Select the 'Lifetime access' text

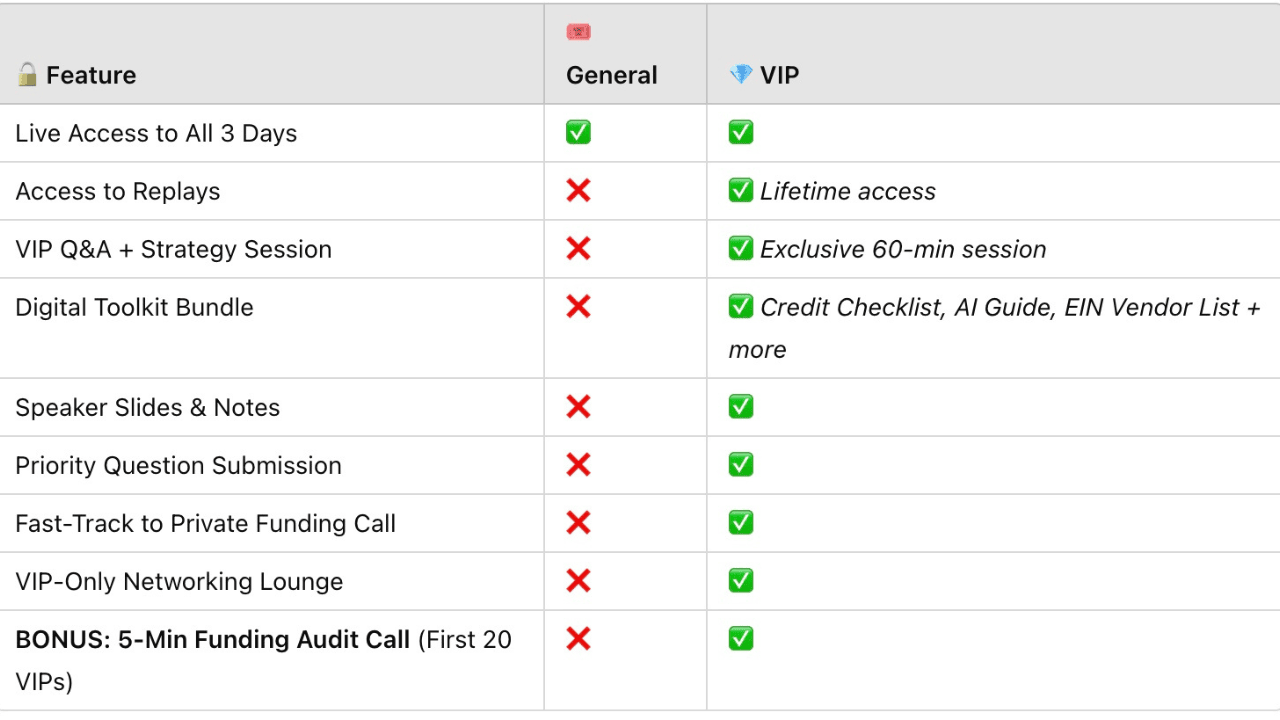coord(848,191)
